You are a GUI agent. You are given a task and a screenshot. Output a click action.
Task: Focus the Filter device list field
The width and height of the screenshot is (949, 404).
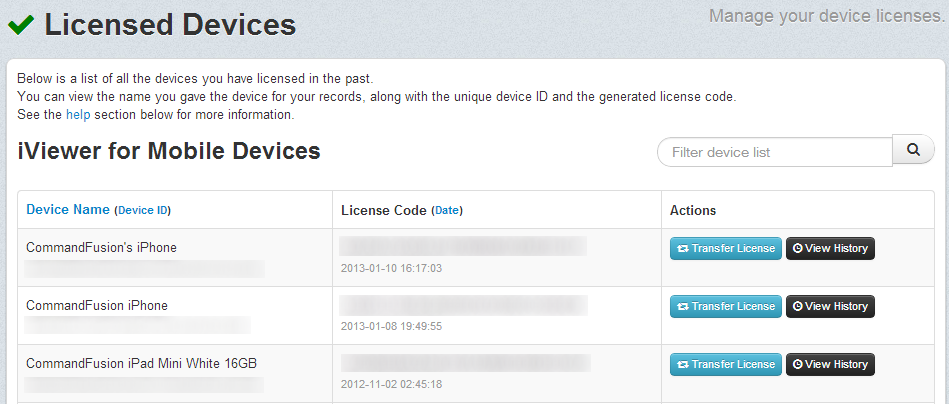coord(774,152)
